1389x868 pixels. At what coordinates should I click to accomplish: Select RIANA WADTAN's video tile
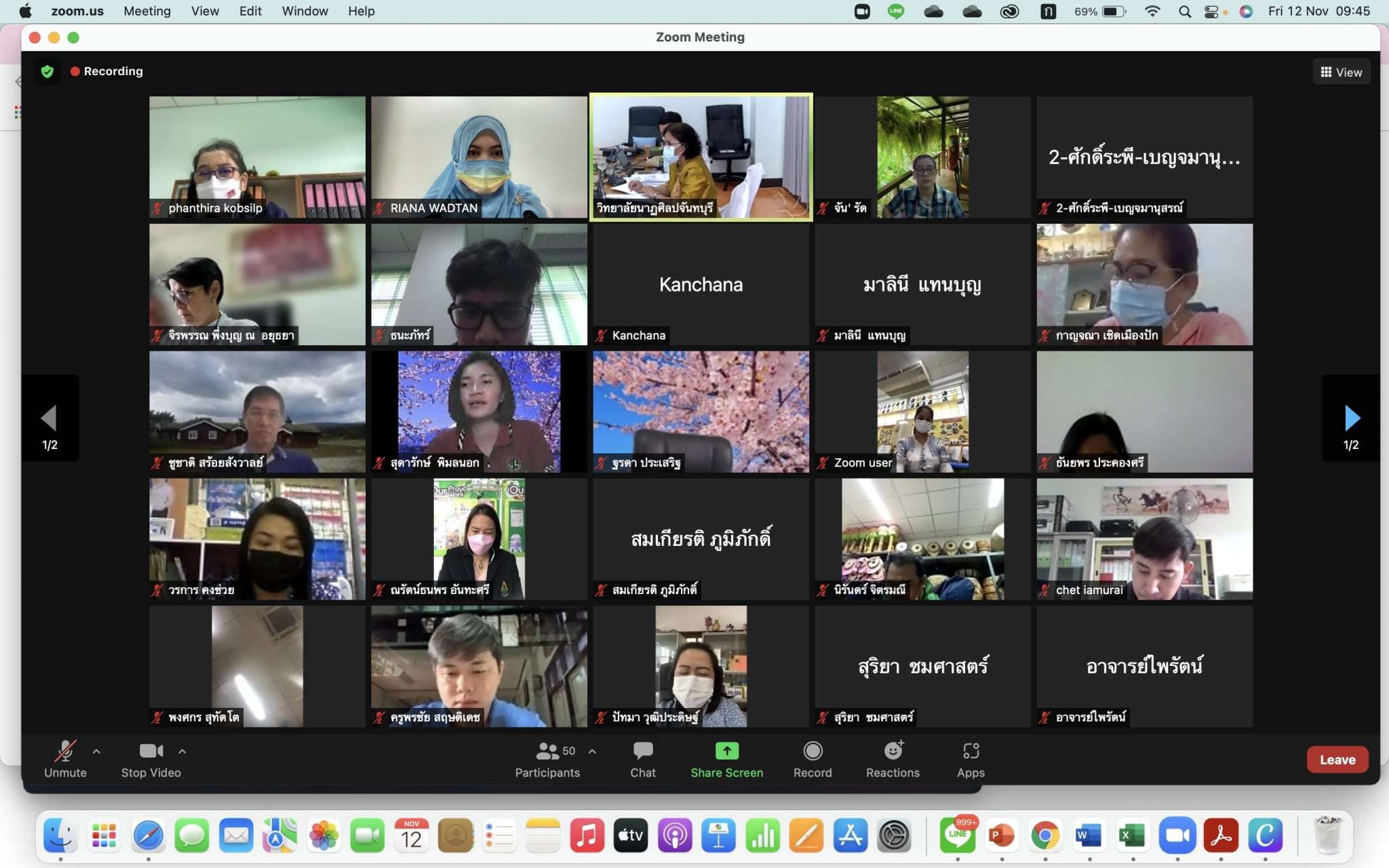click(x=479, y=157)
